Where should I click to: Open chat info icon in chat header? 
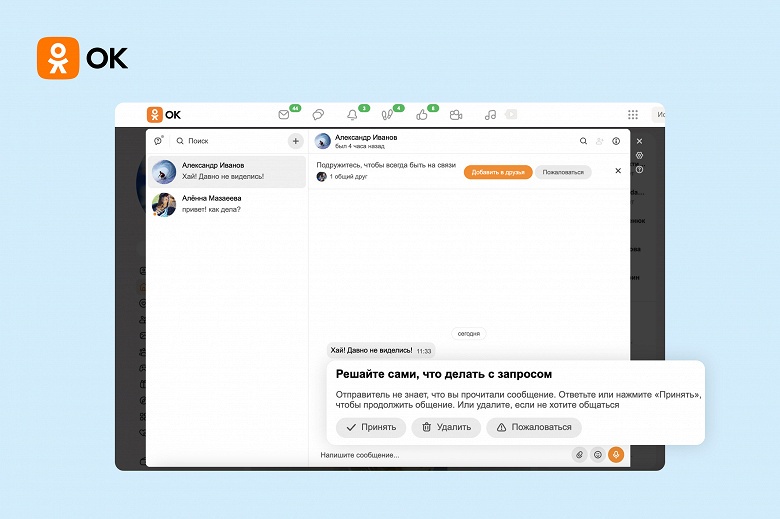pyautogui.click(x=616, y=141)
